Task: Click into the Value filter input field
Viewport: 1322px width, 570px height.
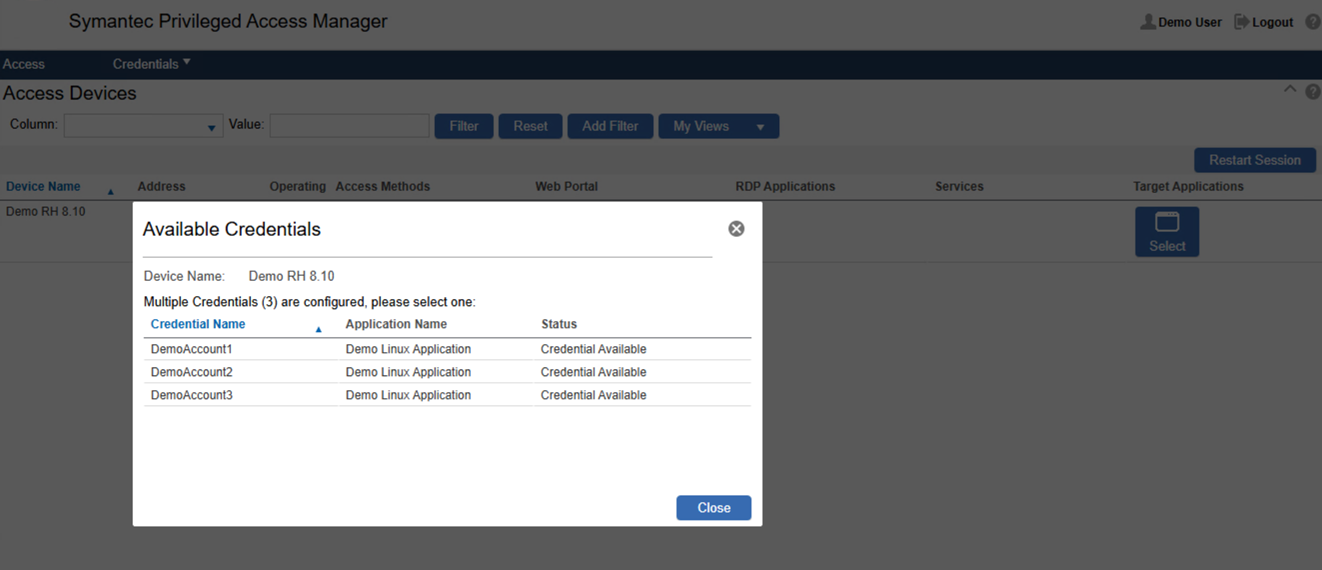Action: (349, 126)
